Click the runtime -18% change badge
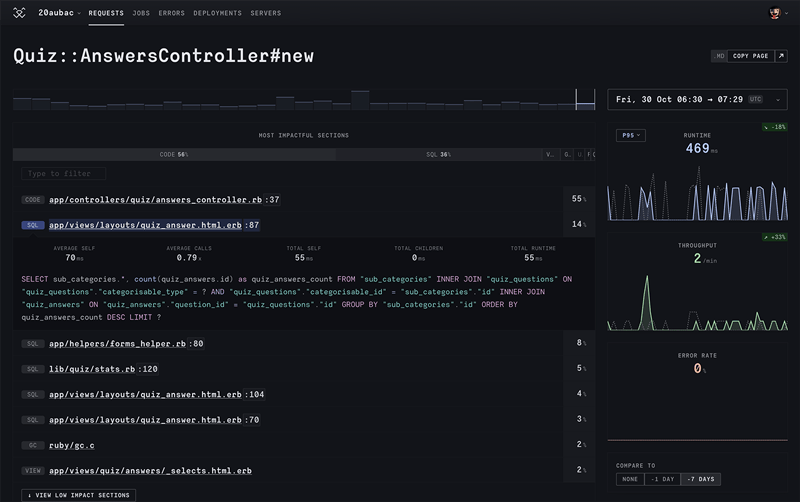This screenshot has width=800, height=502. pyautogui.click(x=774, y=127)
